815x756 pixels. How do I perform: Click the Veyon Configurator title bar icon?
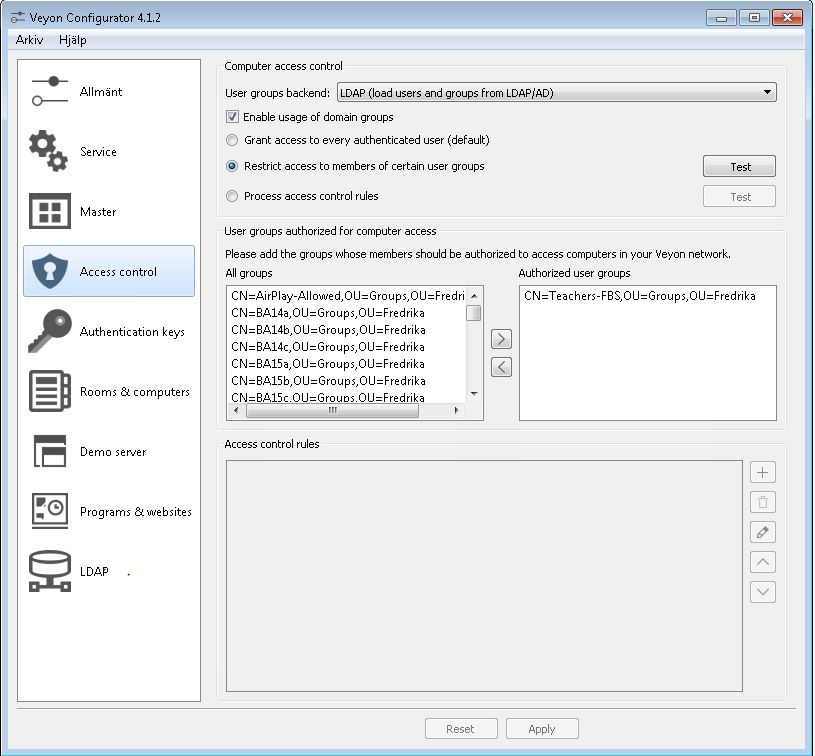coord(17,18)
